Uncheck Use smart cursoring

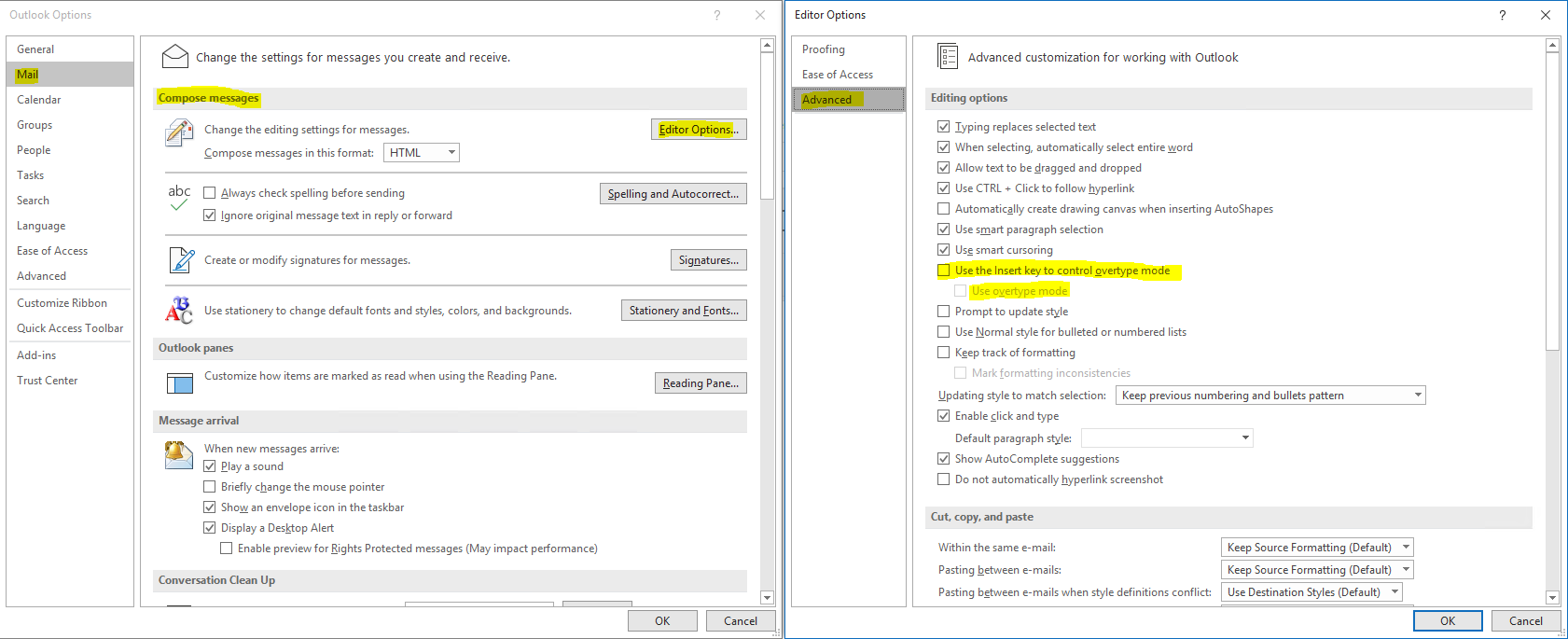point(944,250)
